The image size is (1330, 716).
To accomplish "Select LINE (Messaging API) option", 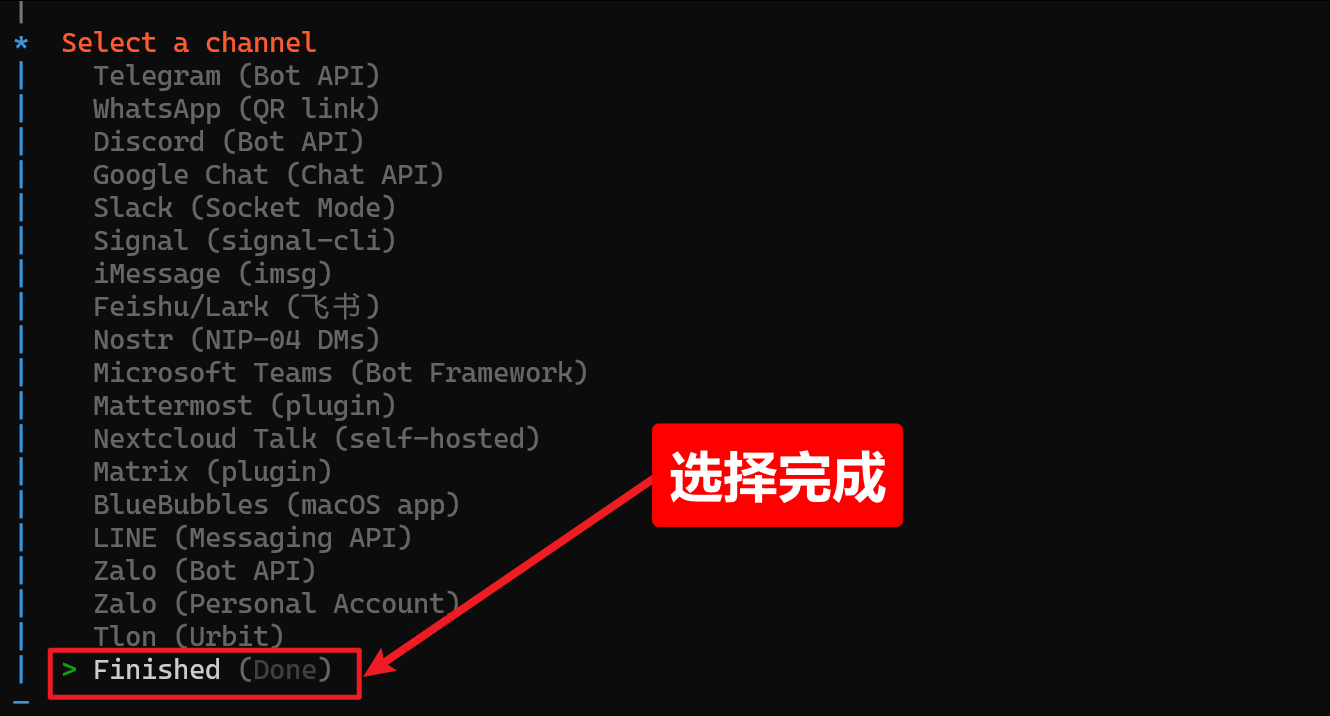I will point(253,538).
